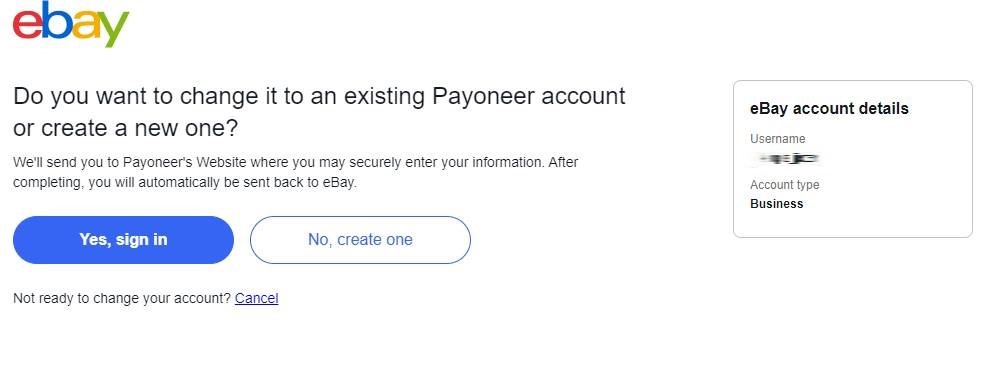Click the Username label

[778, 139]
